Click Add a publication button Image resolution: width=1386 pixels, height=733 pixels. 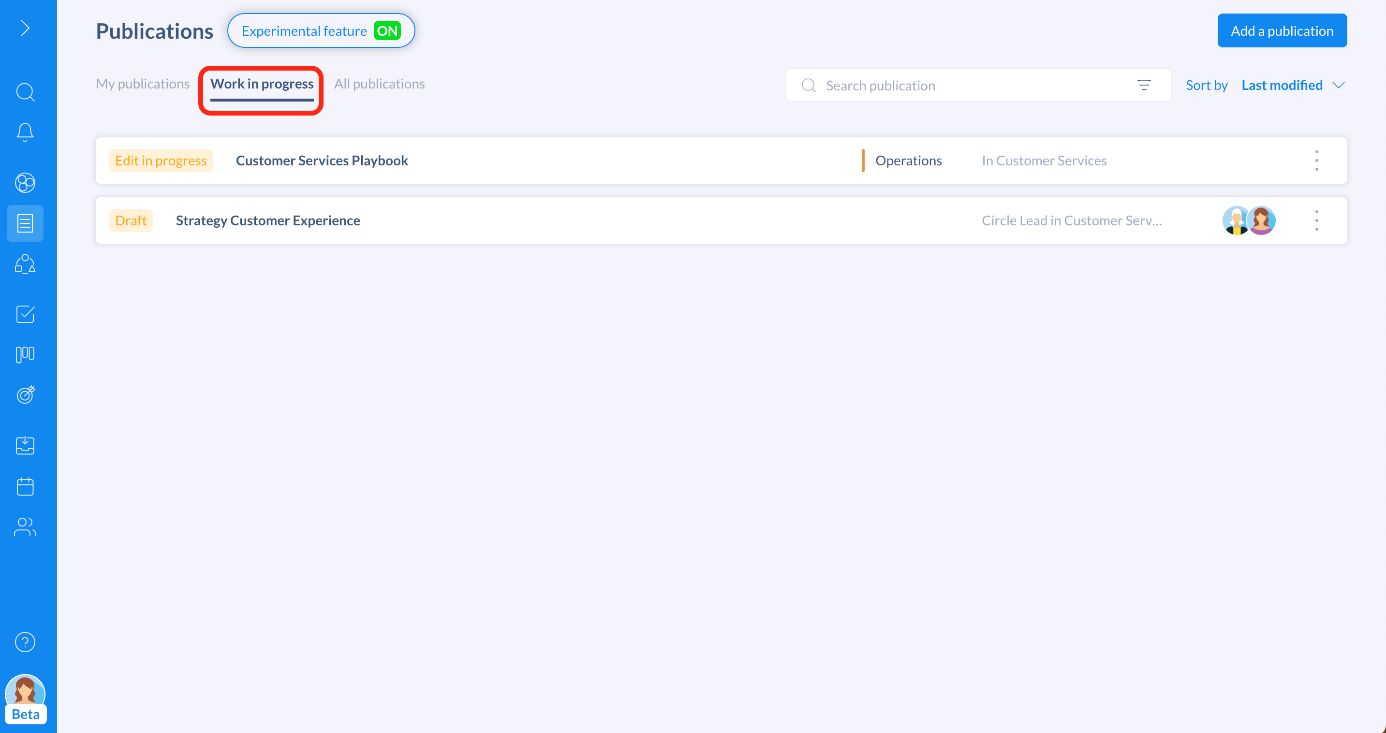[x=1282, y=31]
